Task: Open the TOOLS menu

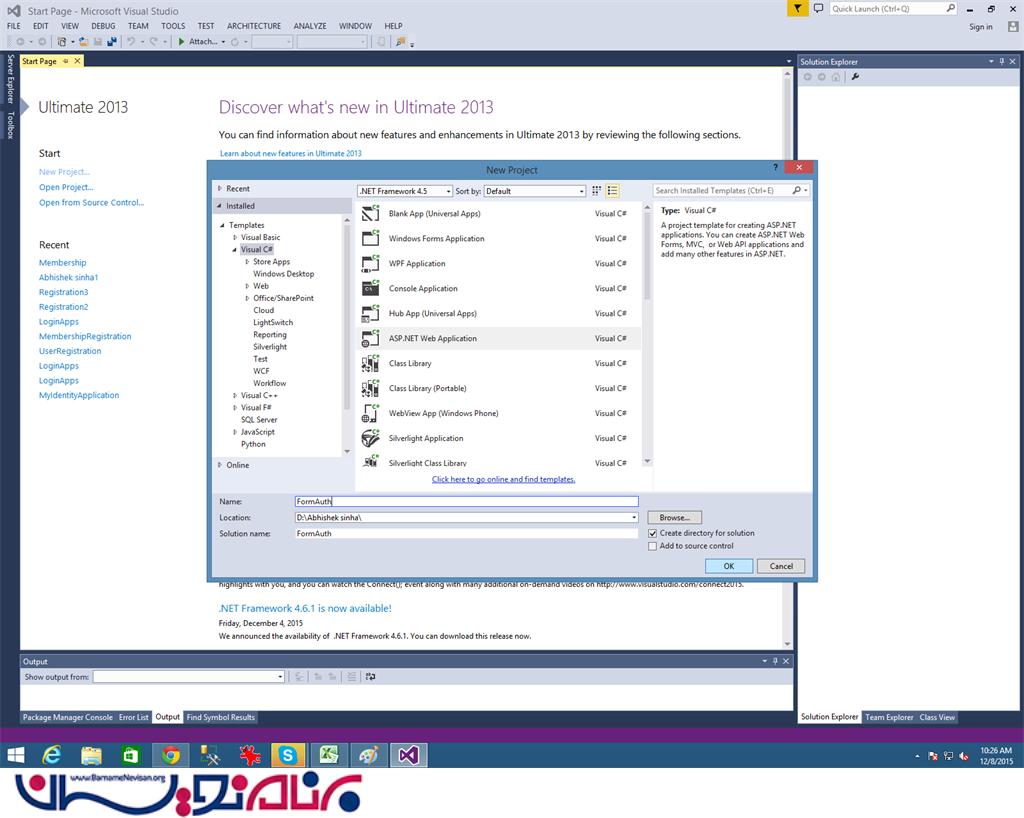Action: [x=173, y=26]
